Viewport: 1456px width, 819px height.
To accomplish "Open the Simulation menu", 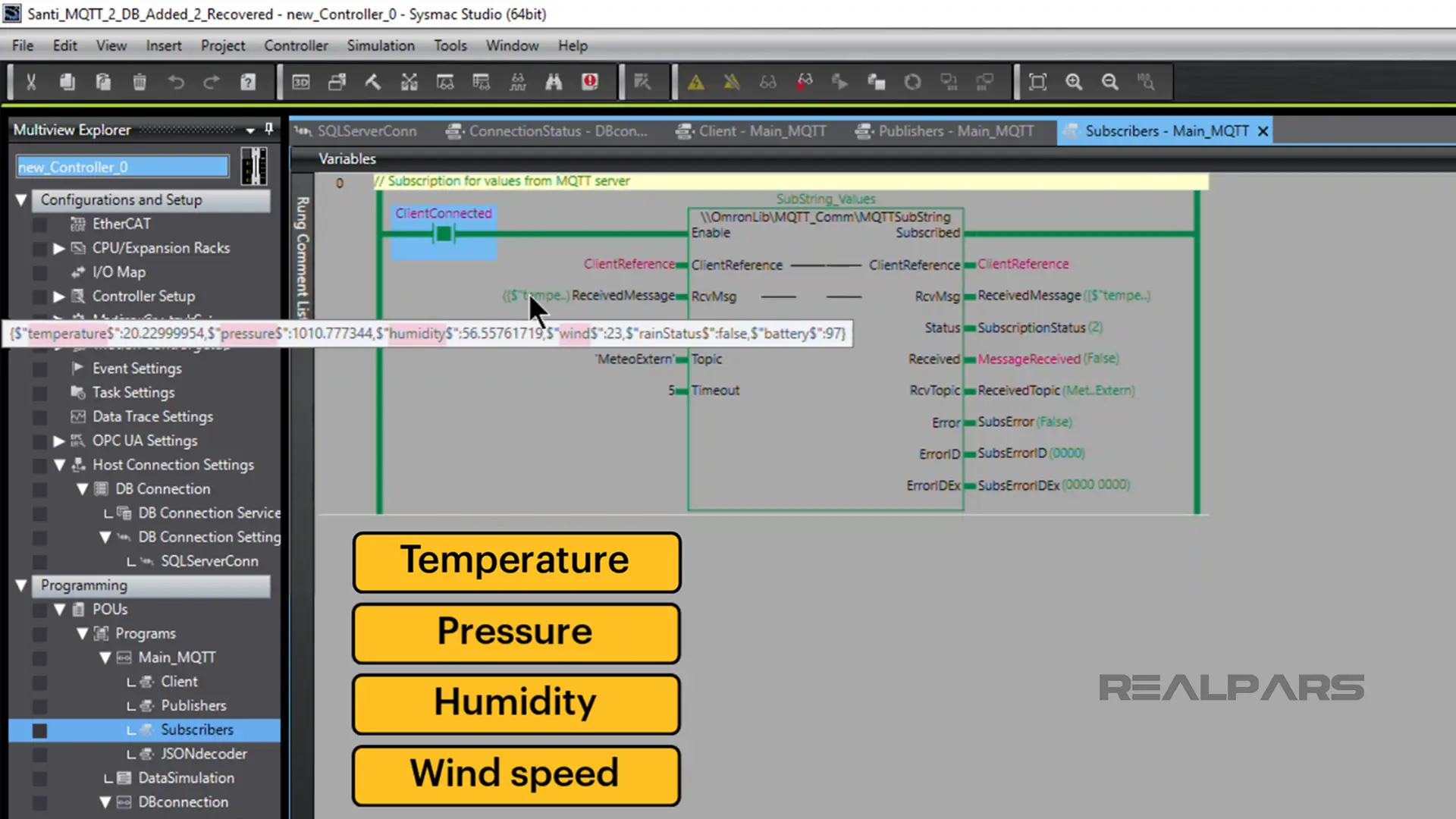I will click(x=381, y=45).
